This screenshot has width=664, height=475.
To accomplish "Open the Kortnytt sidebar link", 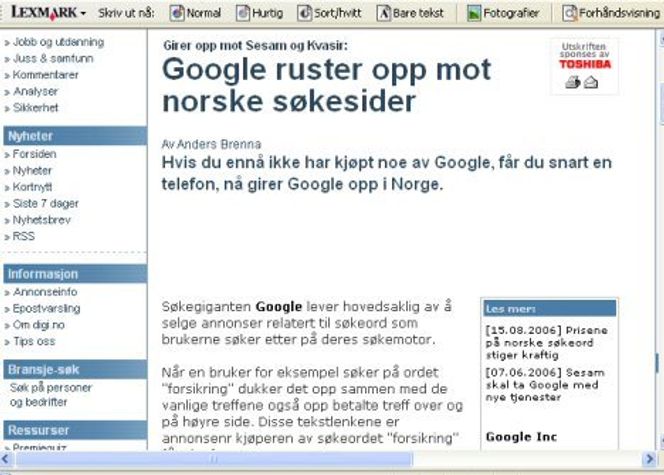I will click(x=33, y=187).
